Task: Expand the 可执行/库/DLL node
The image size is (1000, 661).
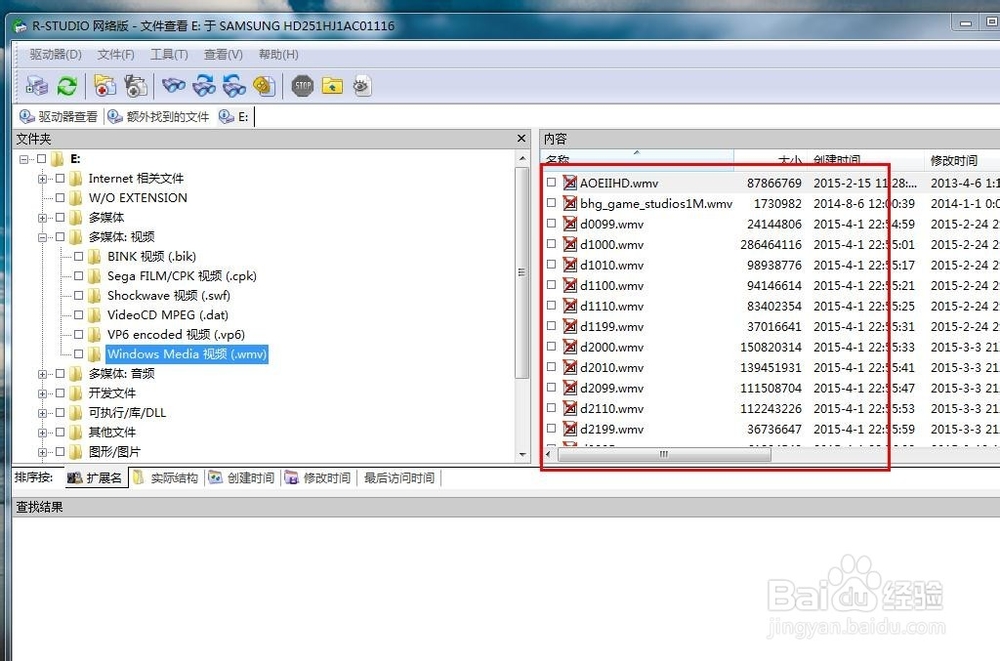Action: [42, 413]
